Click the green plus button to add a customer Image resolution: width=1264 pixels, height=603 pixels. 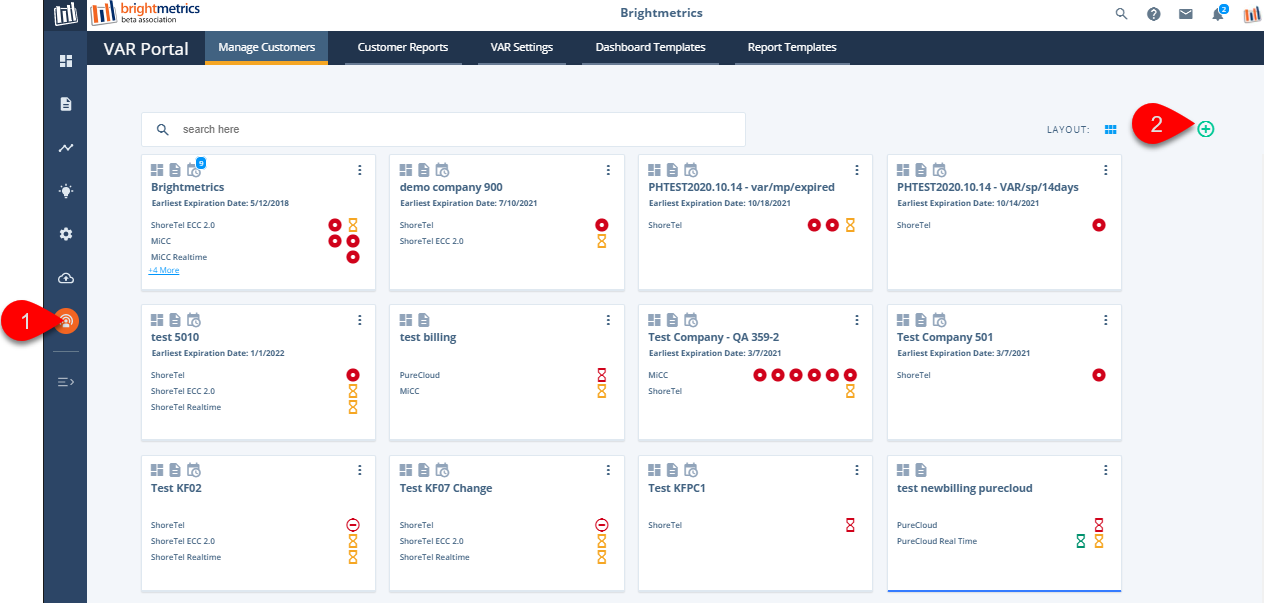(1206, 129)
